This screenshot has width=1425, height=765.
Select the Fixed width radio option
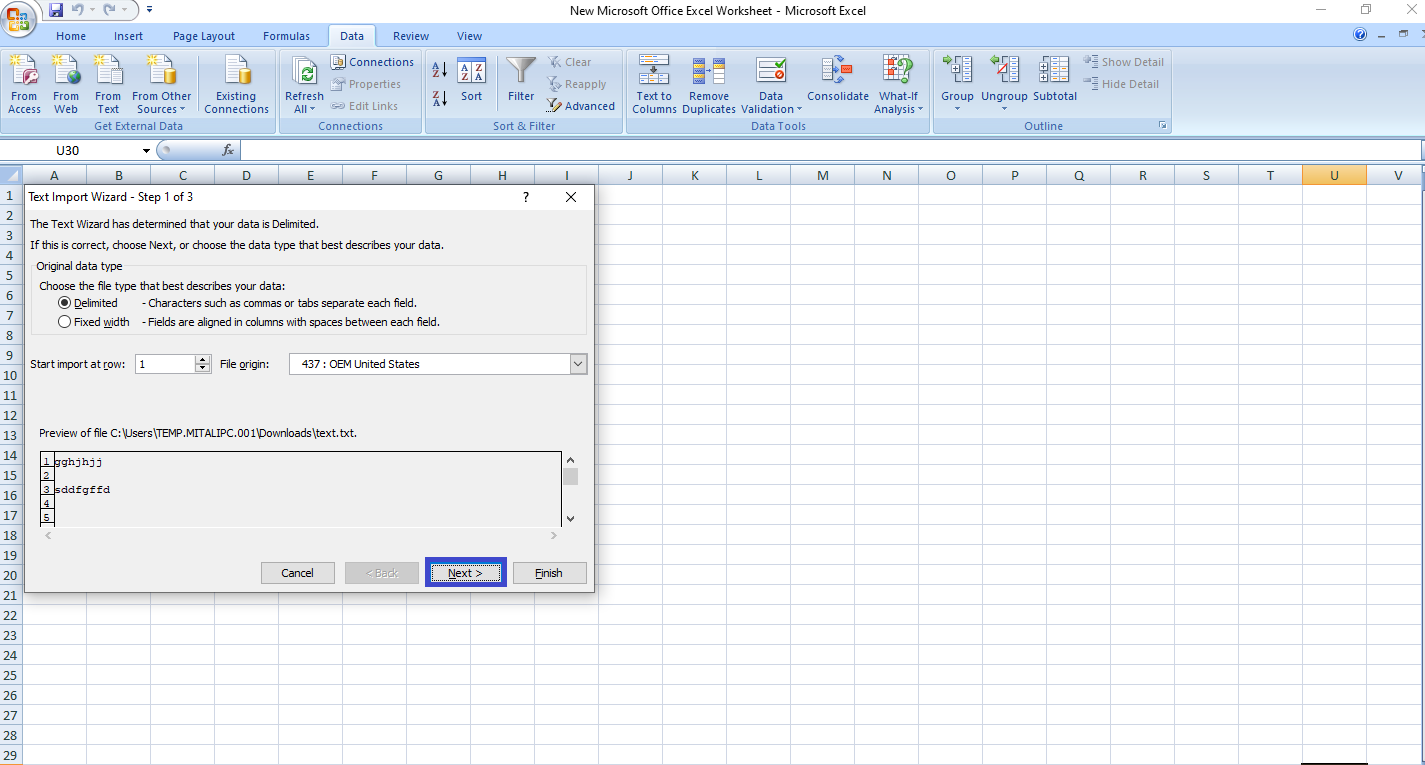tap(65, 322)
